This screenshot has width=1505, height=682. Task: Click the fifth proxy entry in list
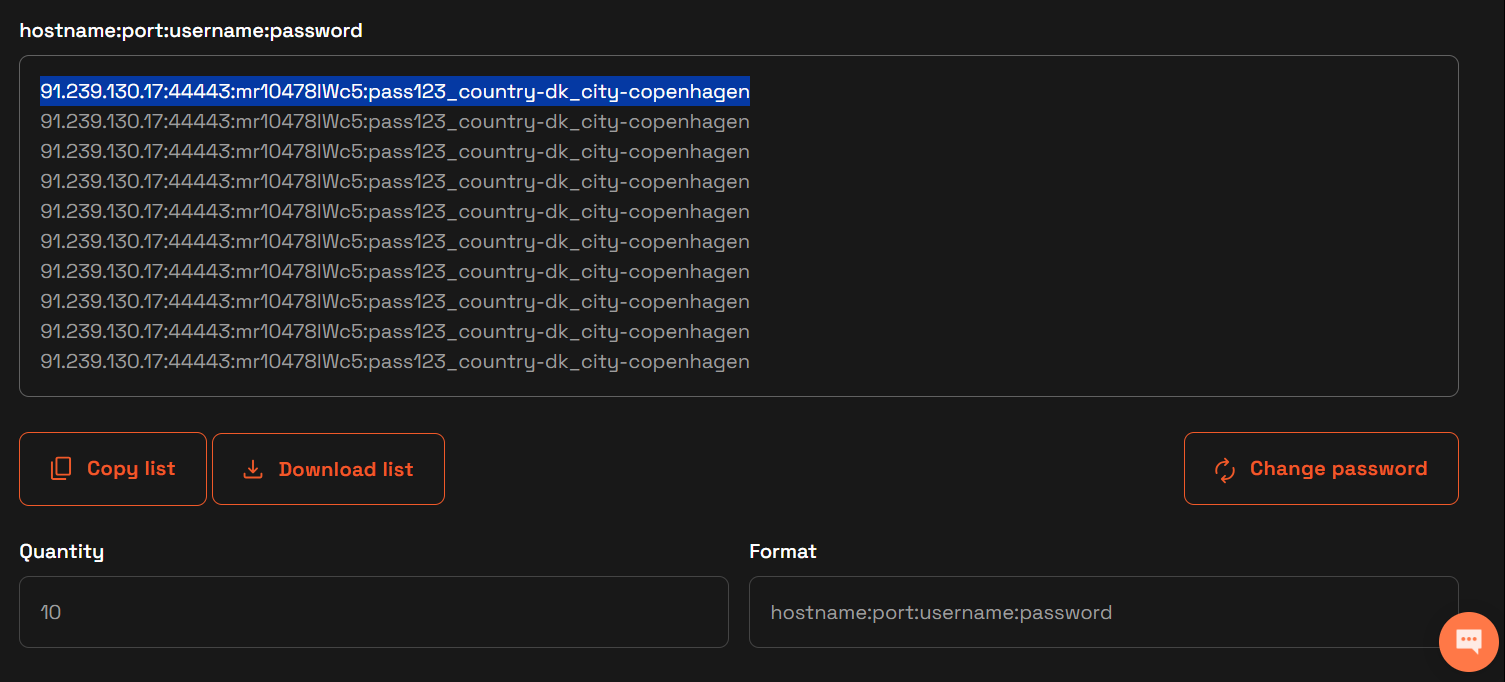click(x=395, y=212)
